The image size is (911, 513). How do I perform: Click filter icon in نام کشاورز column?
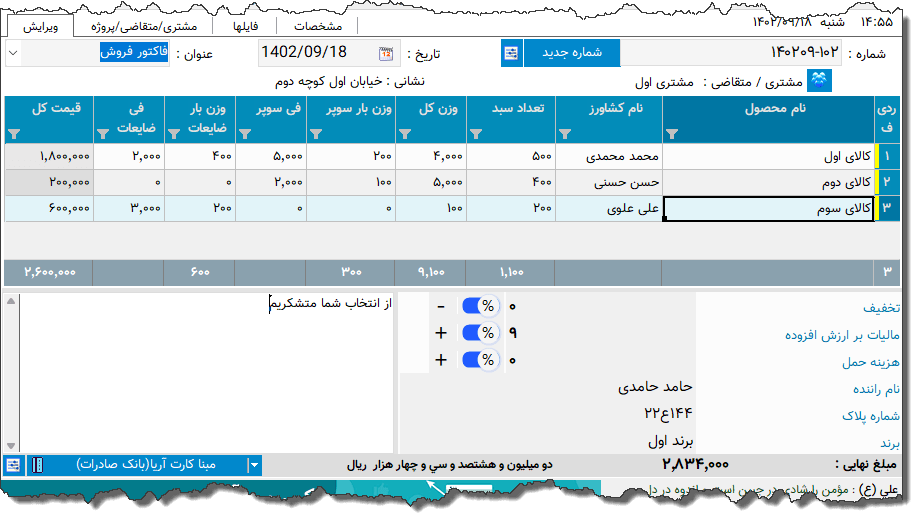pyautogui.click(x=565, y=134)
